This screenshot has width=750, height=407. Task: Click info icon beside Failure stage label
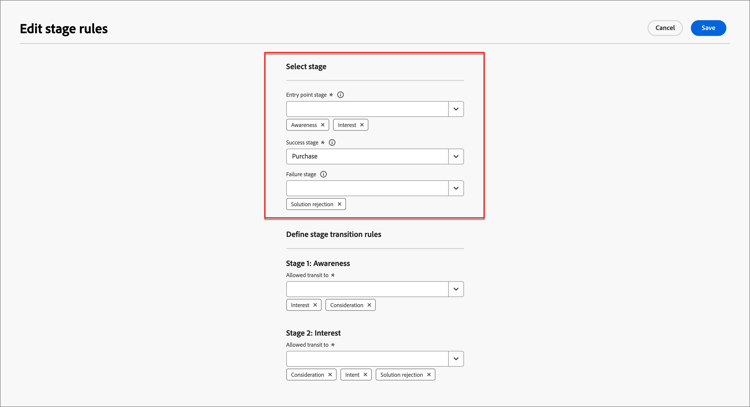pos(323,174)
